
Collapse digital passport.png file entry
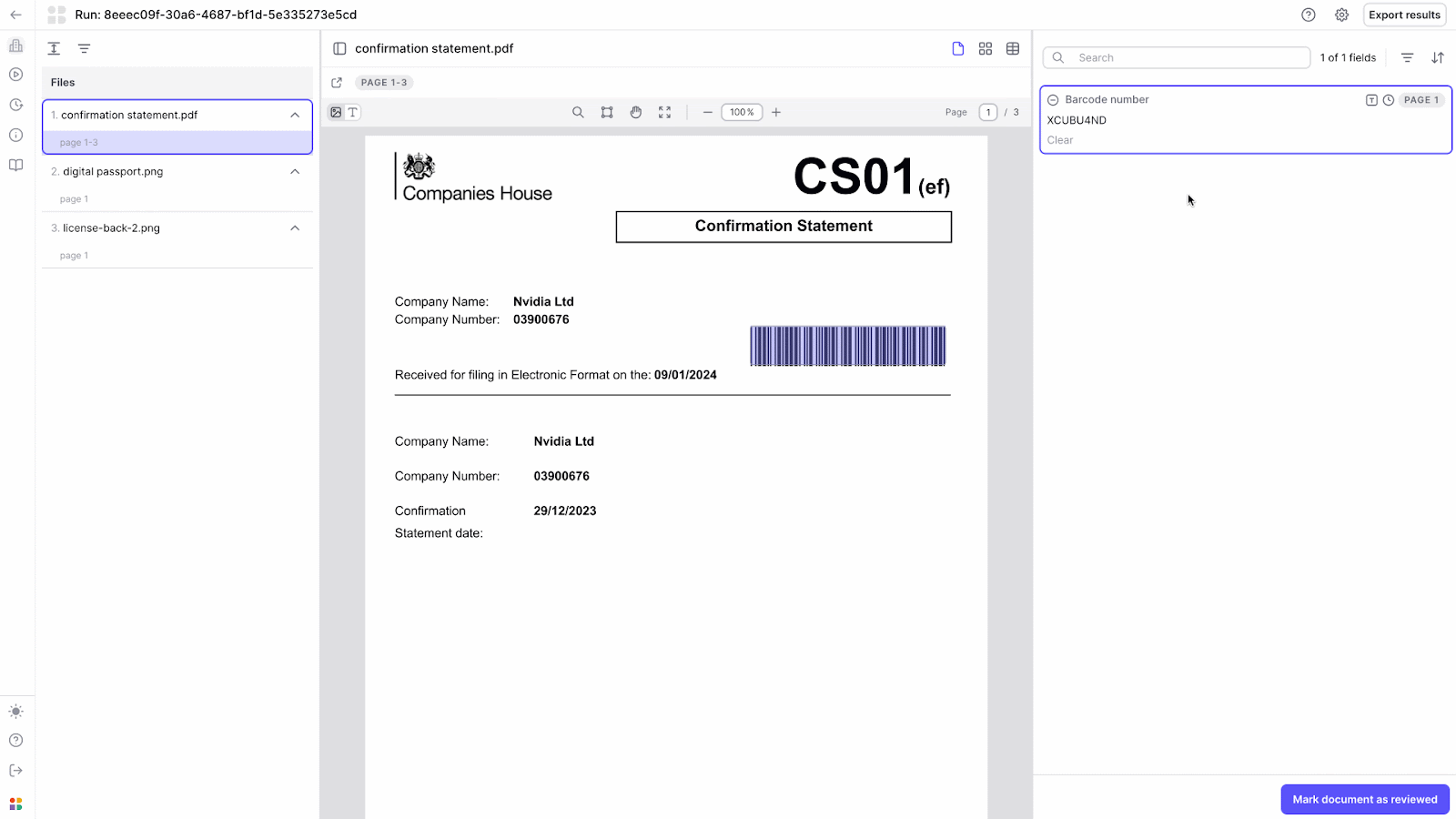tap(295, 171)
